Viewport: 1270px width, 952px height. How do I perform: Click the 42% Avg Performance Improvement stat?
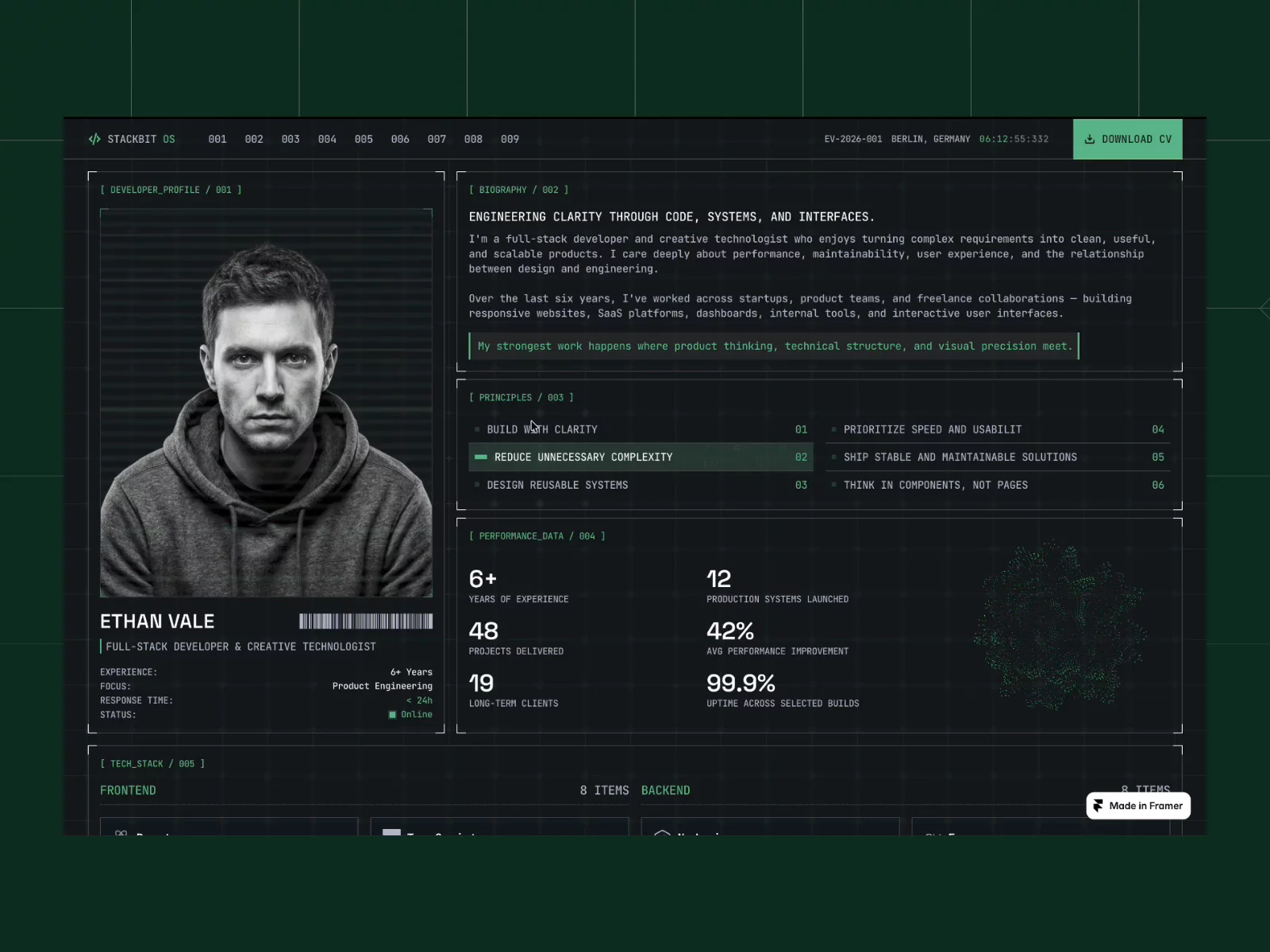pyautogui.click(x=778, y=638)
